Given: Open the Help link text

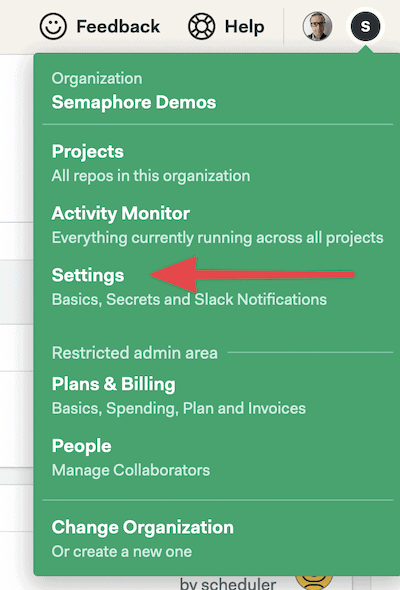Looking at the screenshot, I should pos(244,27).
